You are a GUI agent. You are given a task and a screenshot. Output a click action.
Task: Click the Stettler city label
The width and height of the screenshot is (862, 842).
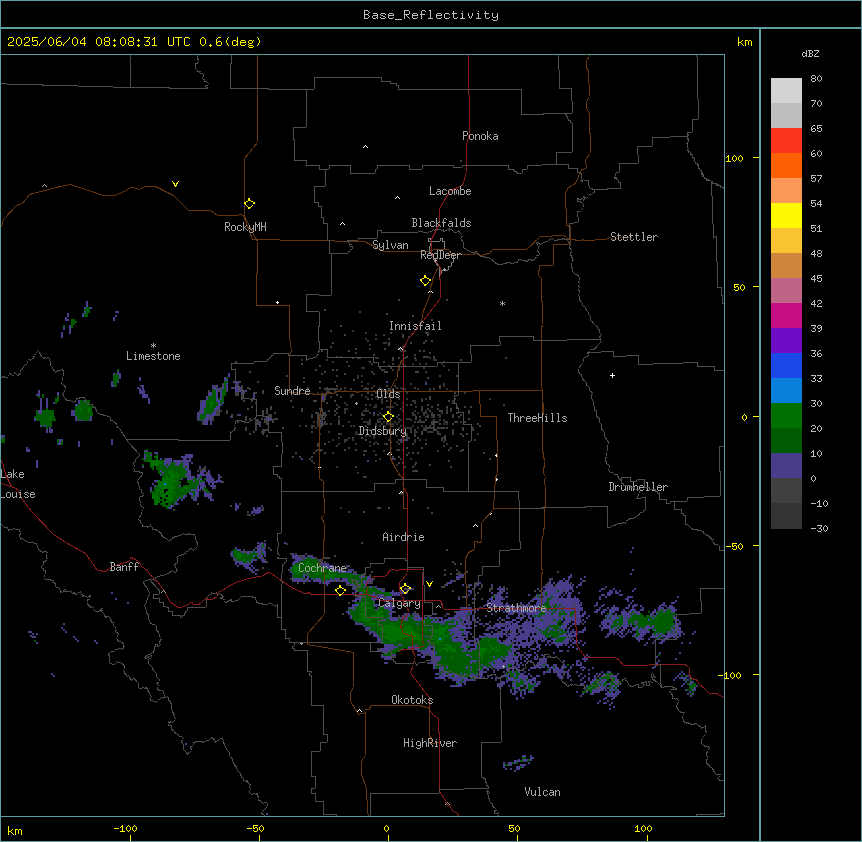pos(634,237)
